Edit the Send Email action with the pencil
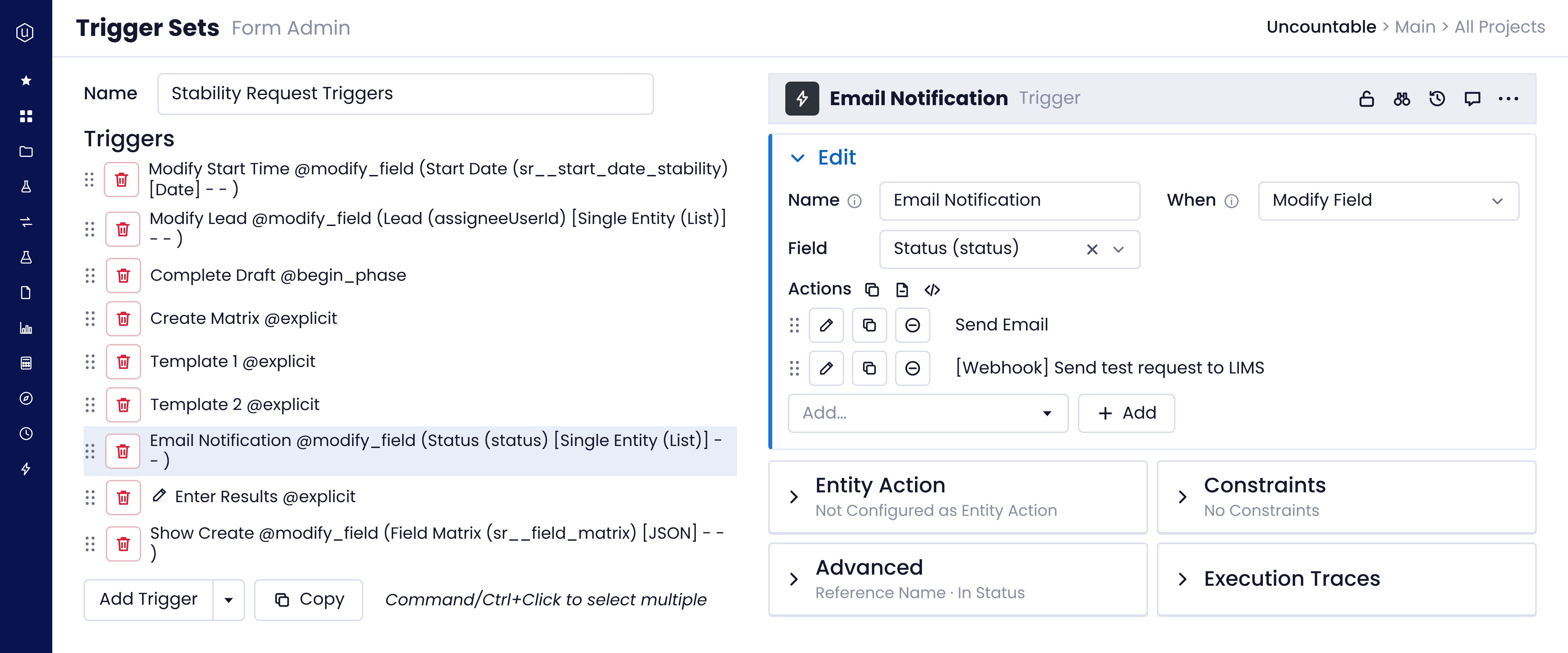1568x653 pixels. [x=826, y=325]
